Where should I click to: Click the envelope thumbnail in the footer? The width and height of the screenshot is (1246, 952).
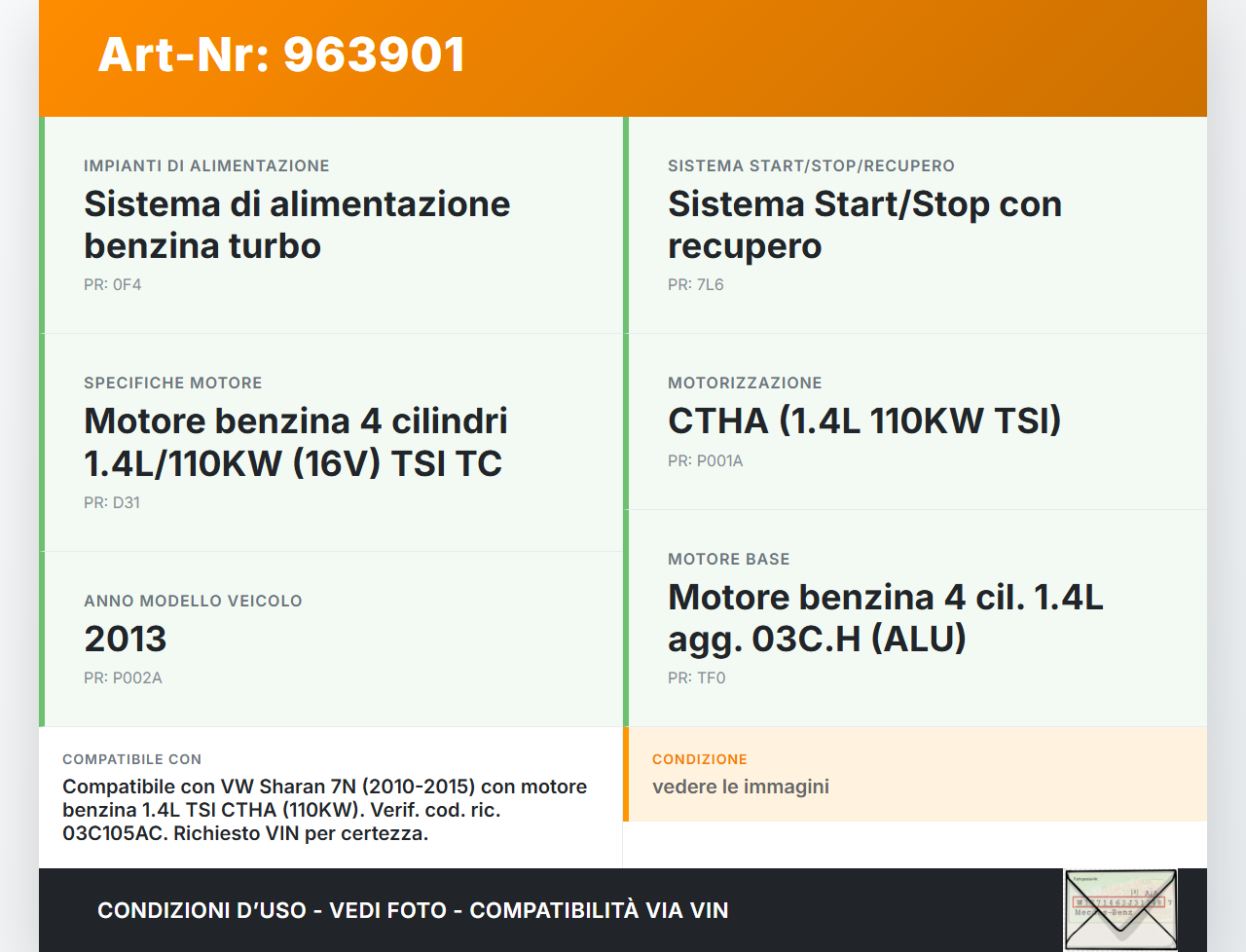point(1120,909)
